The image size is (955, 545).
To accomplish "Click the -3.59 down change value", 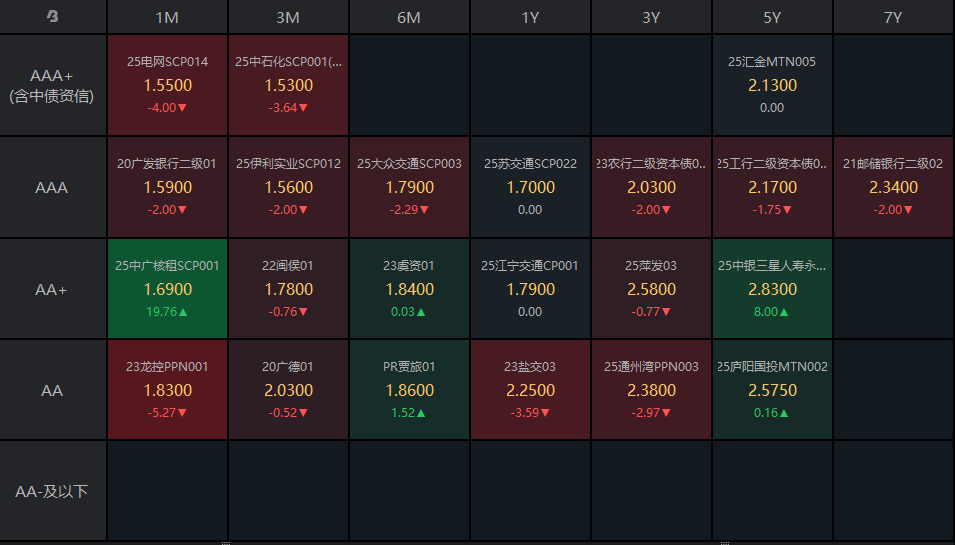I will pyautogui.click(x=530, y=413).
